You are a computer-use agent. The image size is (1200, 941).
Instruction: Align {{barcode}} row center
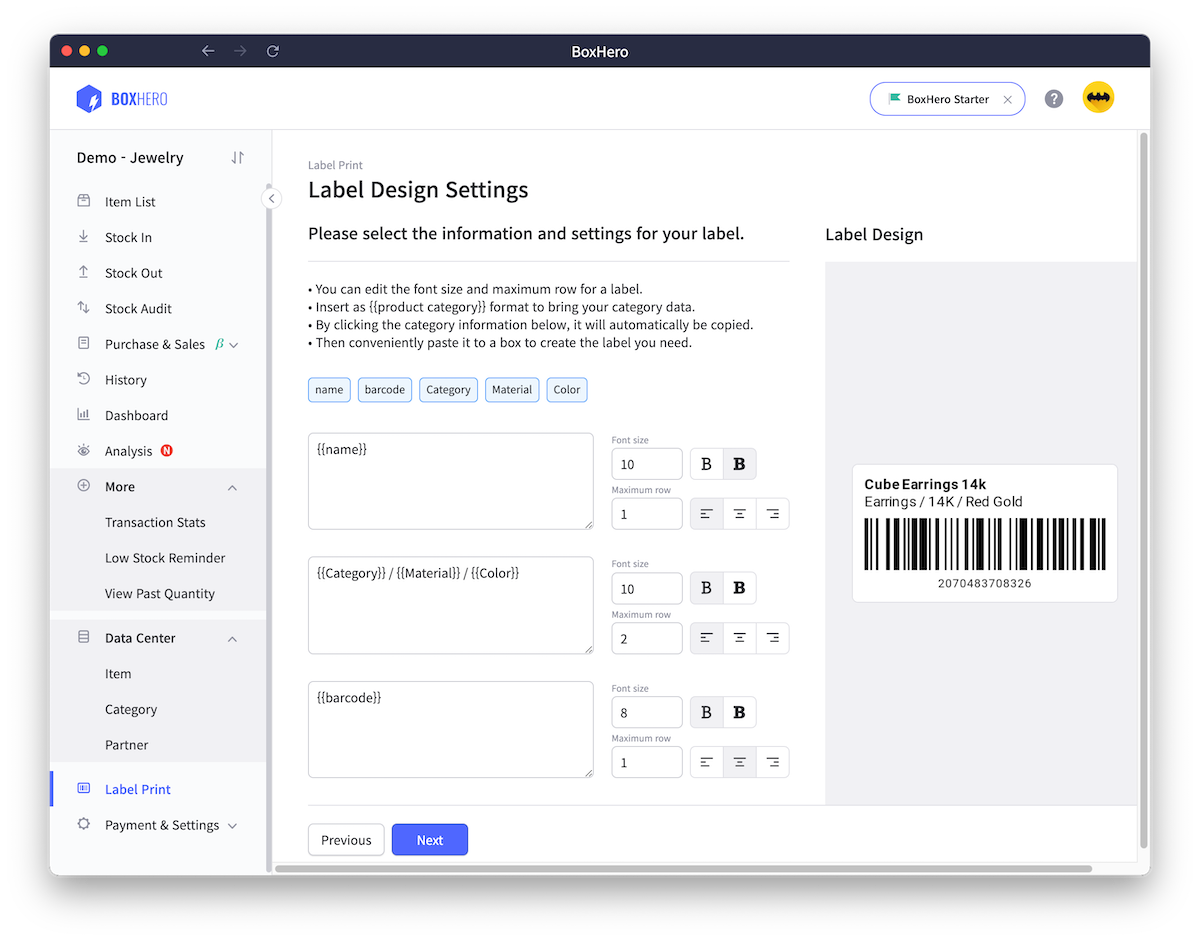pyautogui.click(x=740, y=762)
